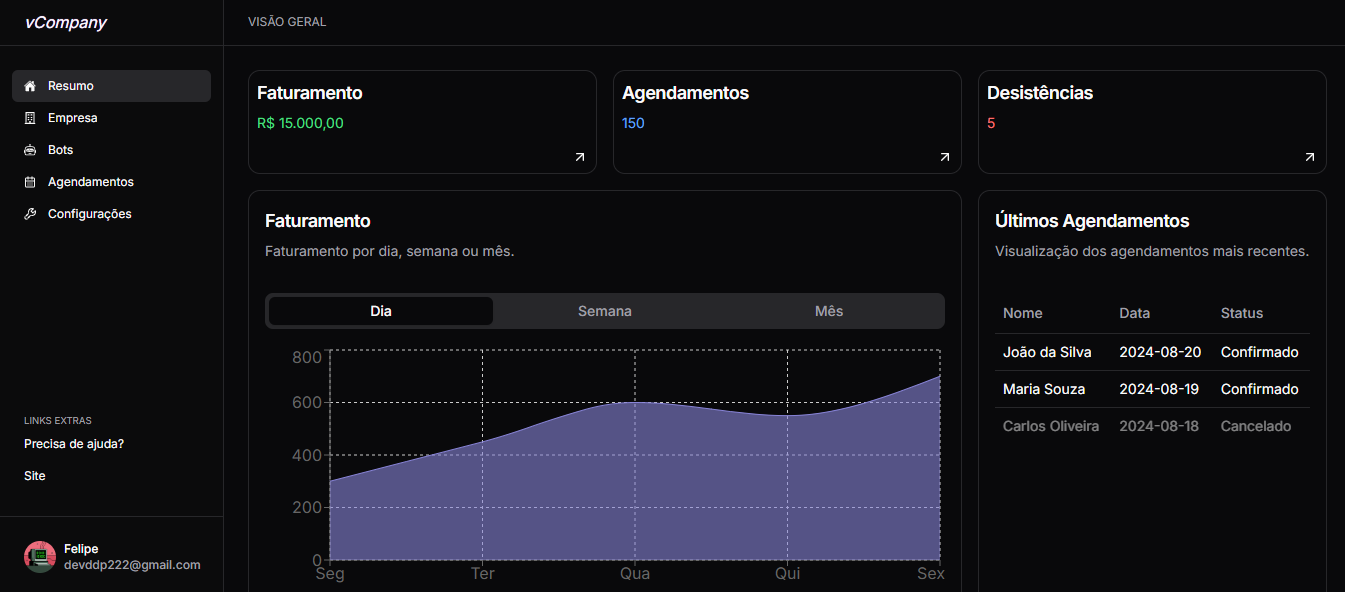Open the Bots sidebar section
The width and height of the screenshot is (1345, 592).
(111, 150)
